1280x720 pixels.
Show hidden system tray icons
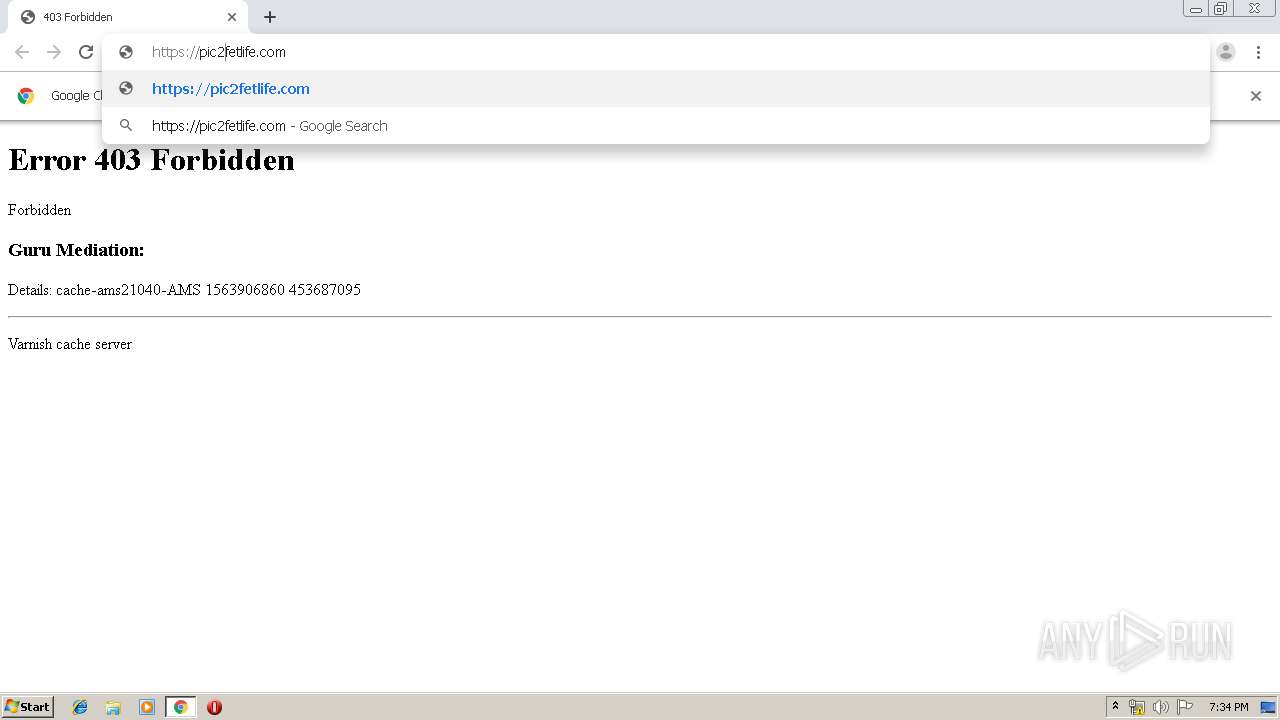[x=1115, y=707]
